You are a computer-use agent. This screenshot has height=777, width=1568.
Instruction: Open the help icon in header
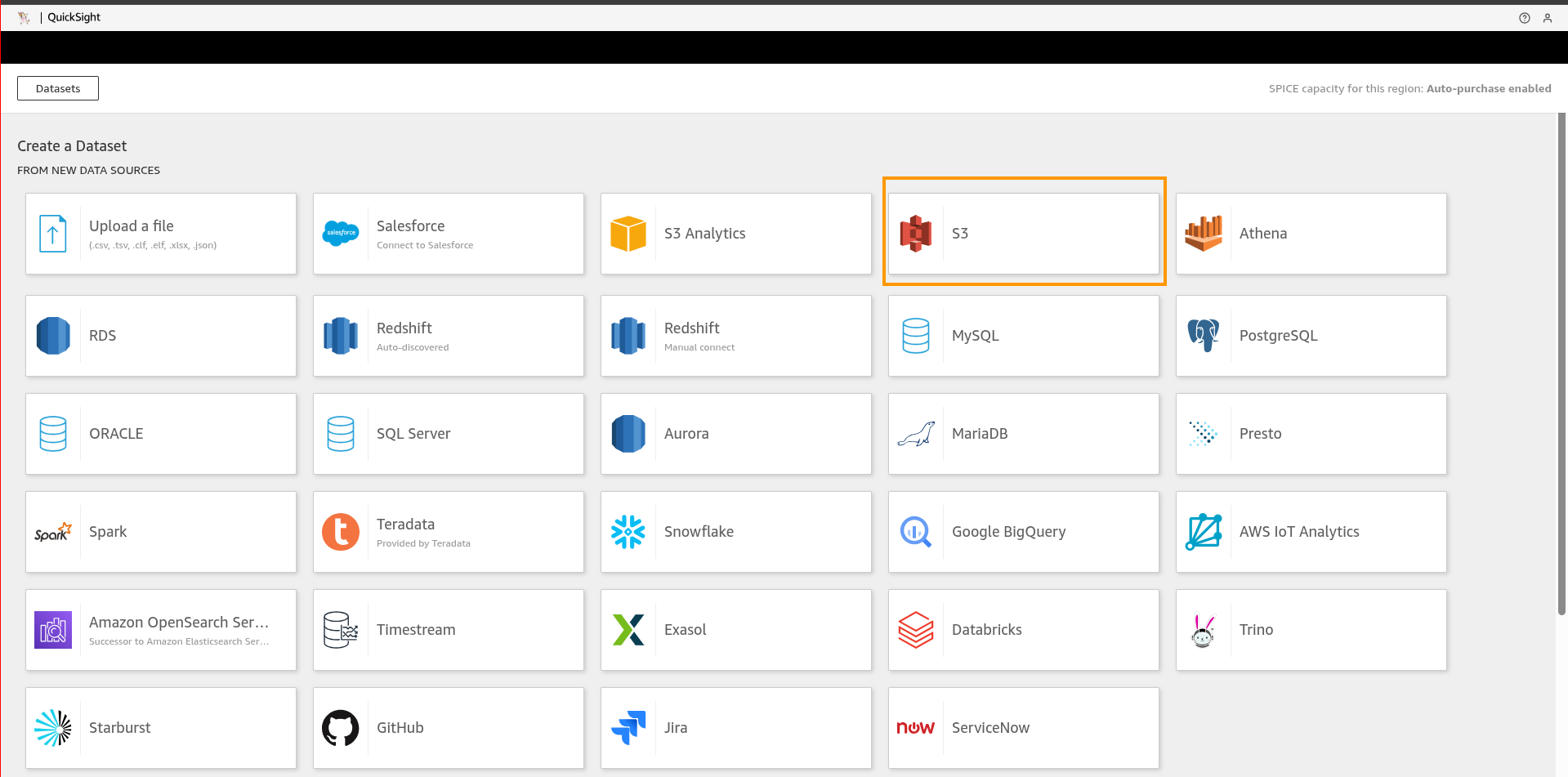point(1525,18)
